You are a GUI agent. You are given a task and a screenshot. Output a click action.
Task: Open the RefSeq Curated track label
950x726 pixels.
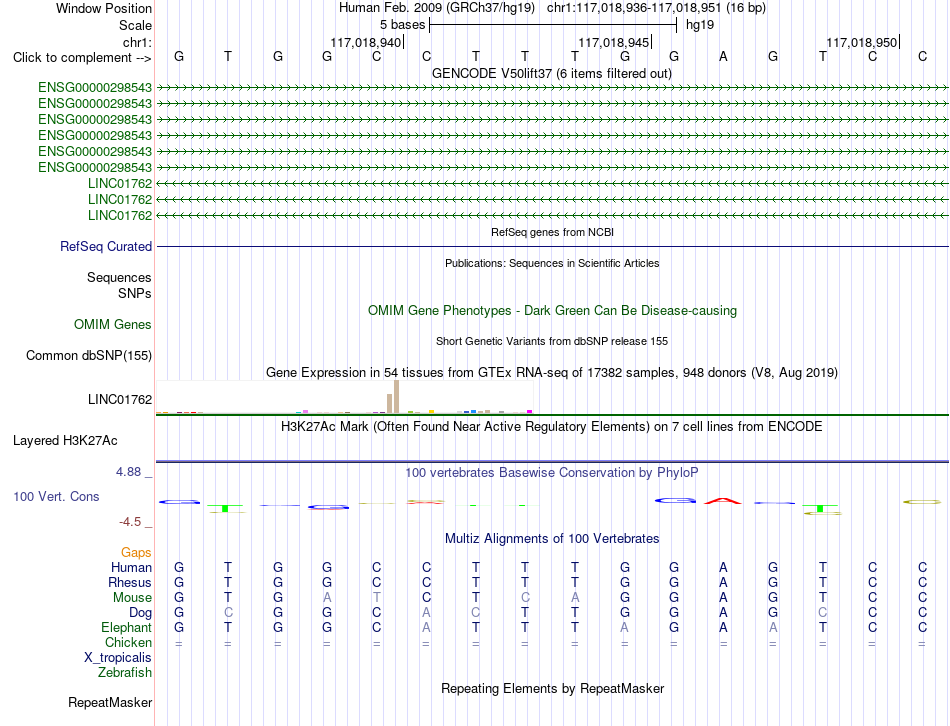(106, 247)
